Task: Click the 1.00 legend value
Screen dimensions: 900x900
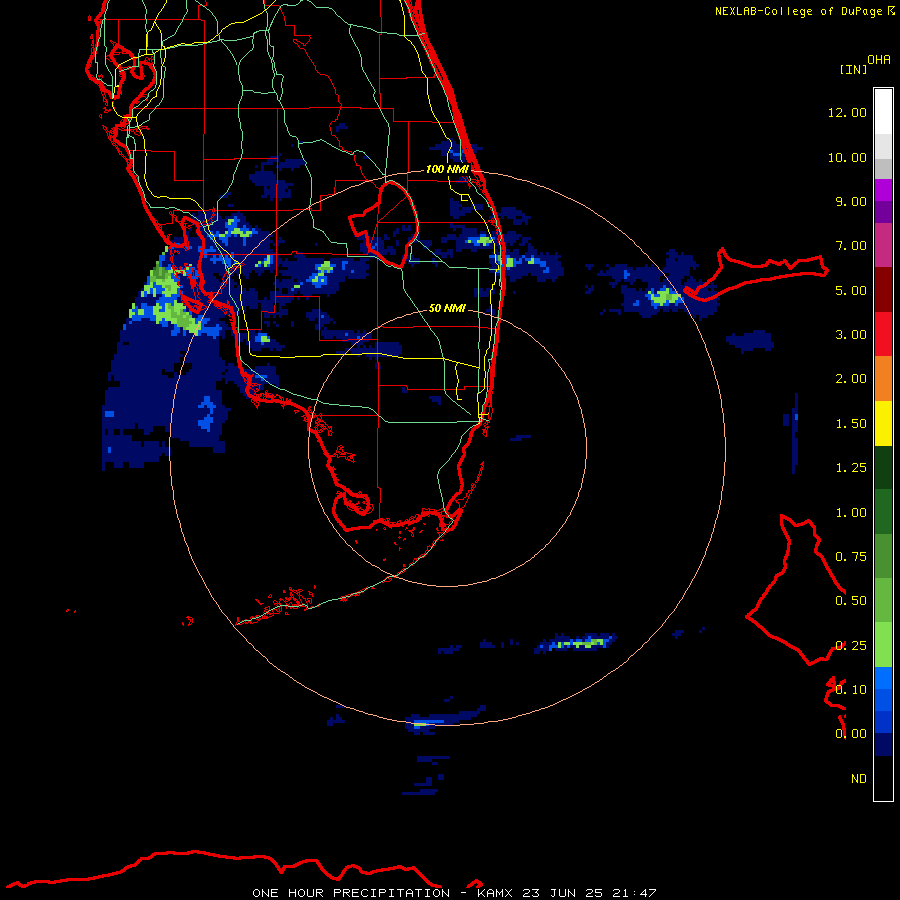Action: click(x=851, y=513)
